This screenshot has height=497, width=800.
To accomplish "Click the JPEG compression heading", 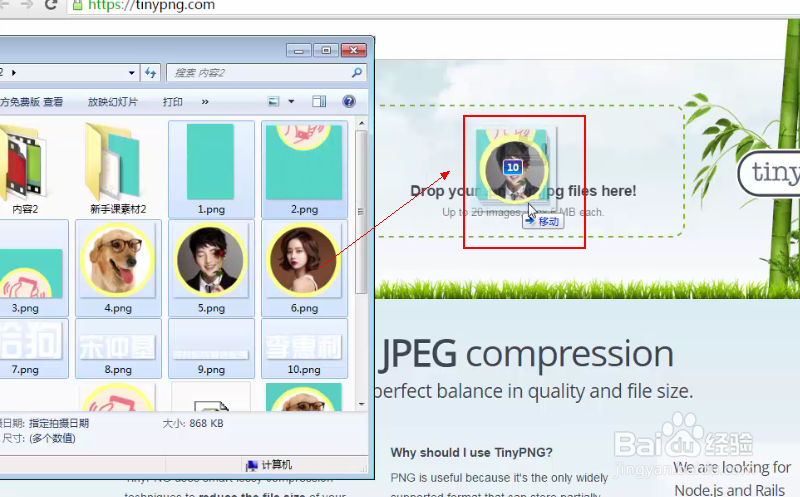I will coord(526,353).
